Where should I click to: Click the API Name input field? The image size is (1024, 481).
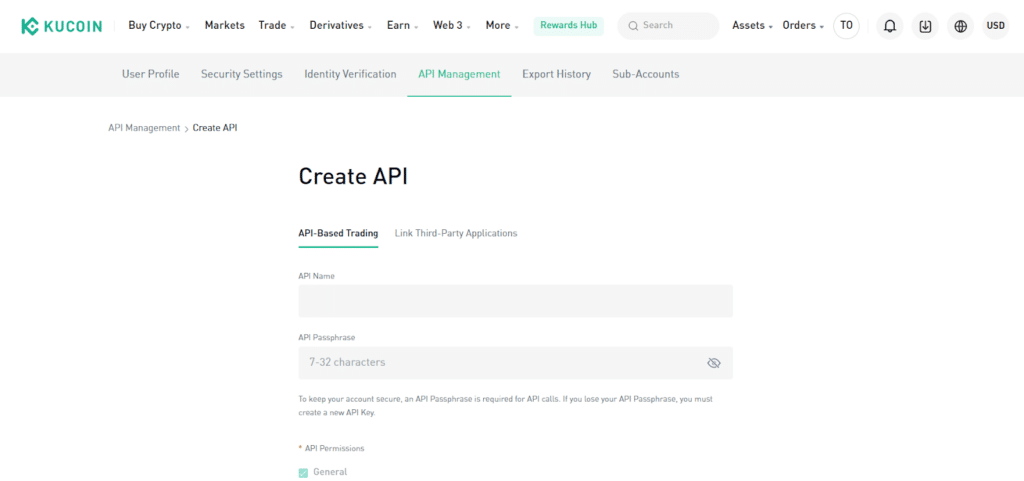(515, 301)
